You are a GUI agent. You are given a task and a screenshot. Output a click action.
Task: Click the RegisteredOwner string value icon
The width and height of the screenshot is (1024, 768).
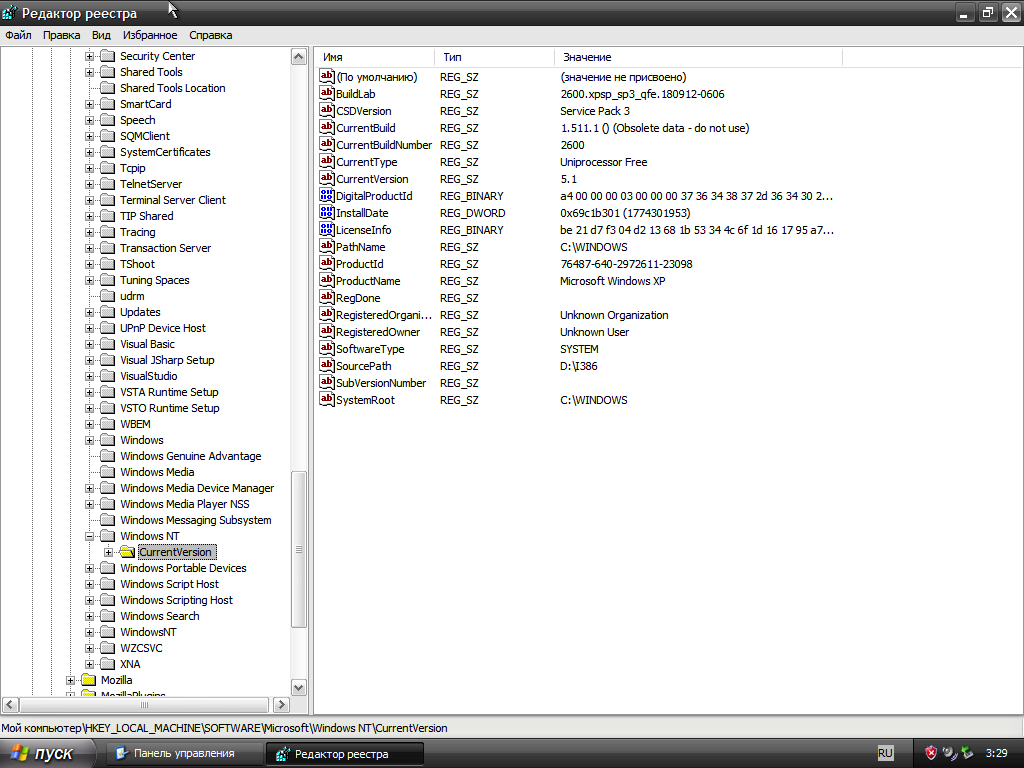pos(327,331)
